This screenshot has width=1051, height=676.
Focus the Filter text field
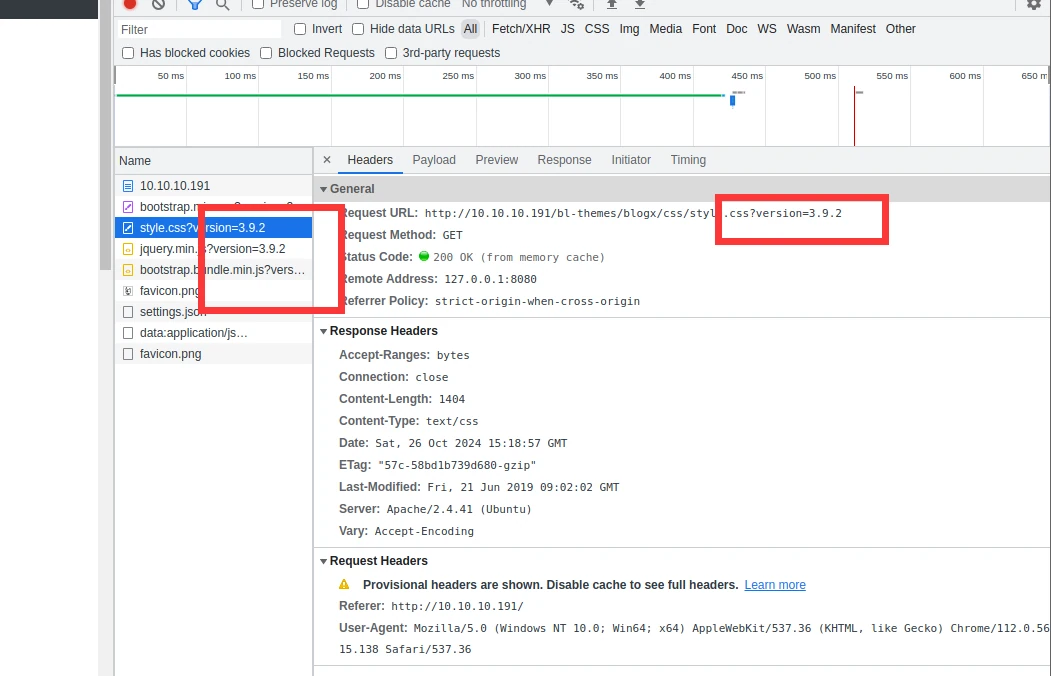click(x=198, y=29)
